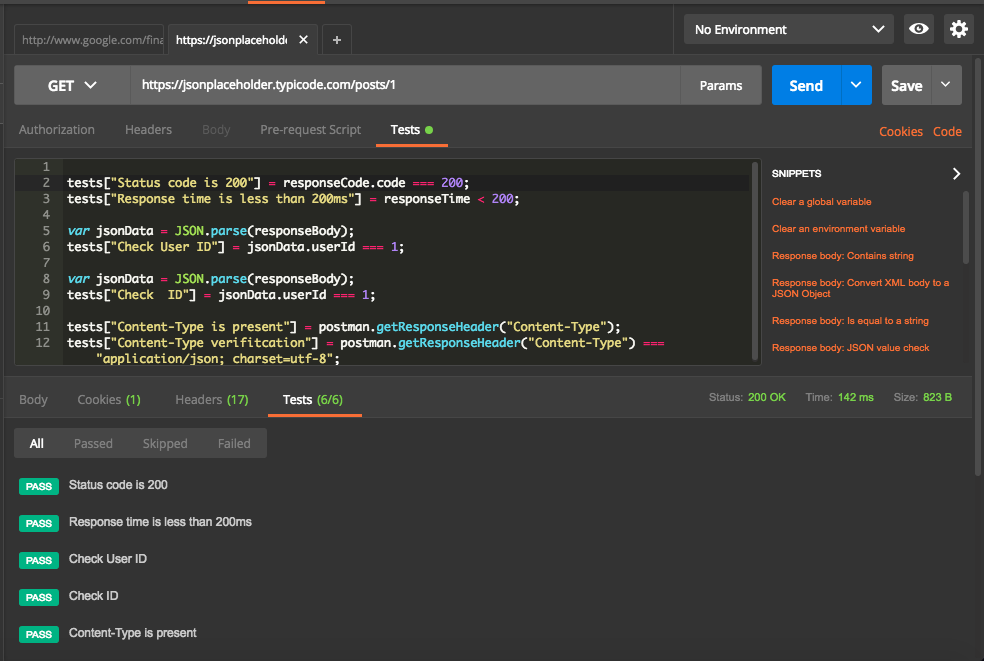This screenshot has width=984, height=661.
Task: Click the blue Send button
Action: [x=806, y=85]
